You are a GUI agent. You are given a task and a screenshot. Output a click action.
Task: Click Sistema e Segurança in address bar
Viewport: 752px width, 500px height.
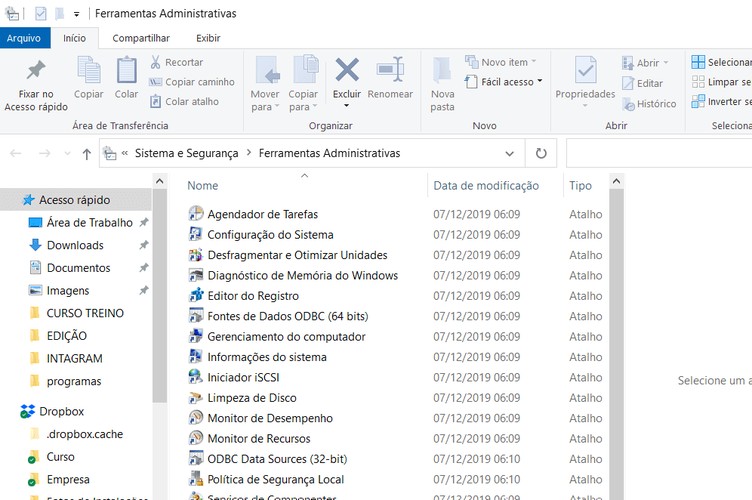[x=186, y=153]
